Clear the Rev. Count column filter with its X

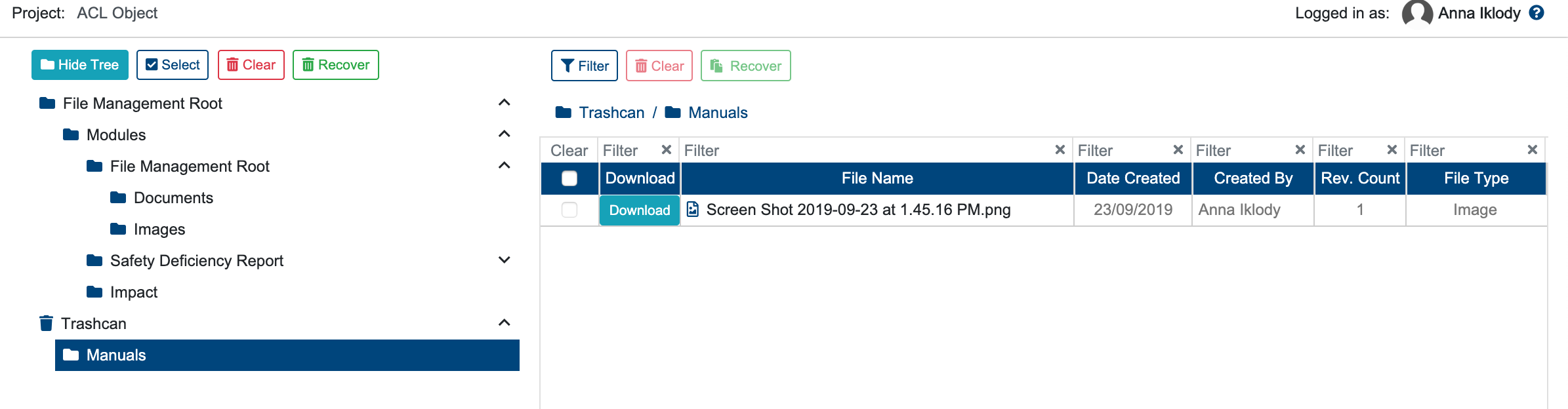pyautogui.click(x=1392, y=150)
